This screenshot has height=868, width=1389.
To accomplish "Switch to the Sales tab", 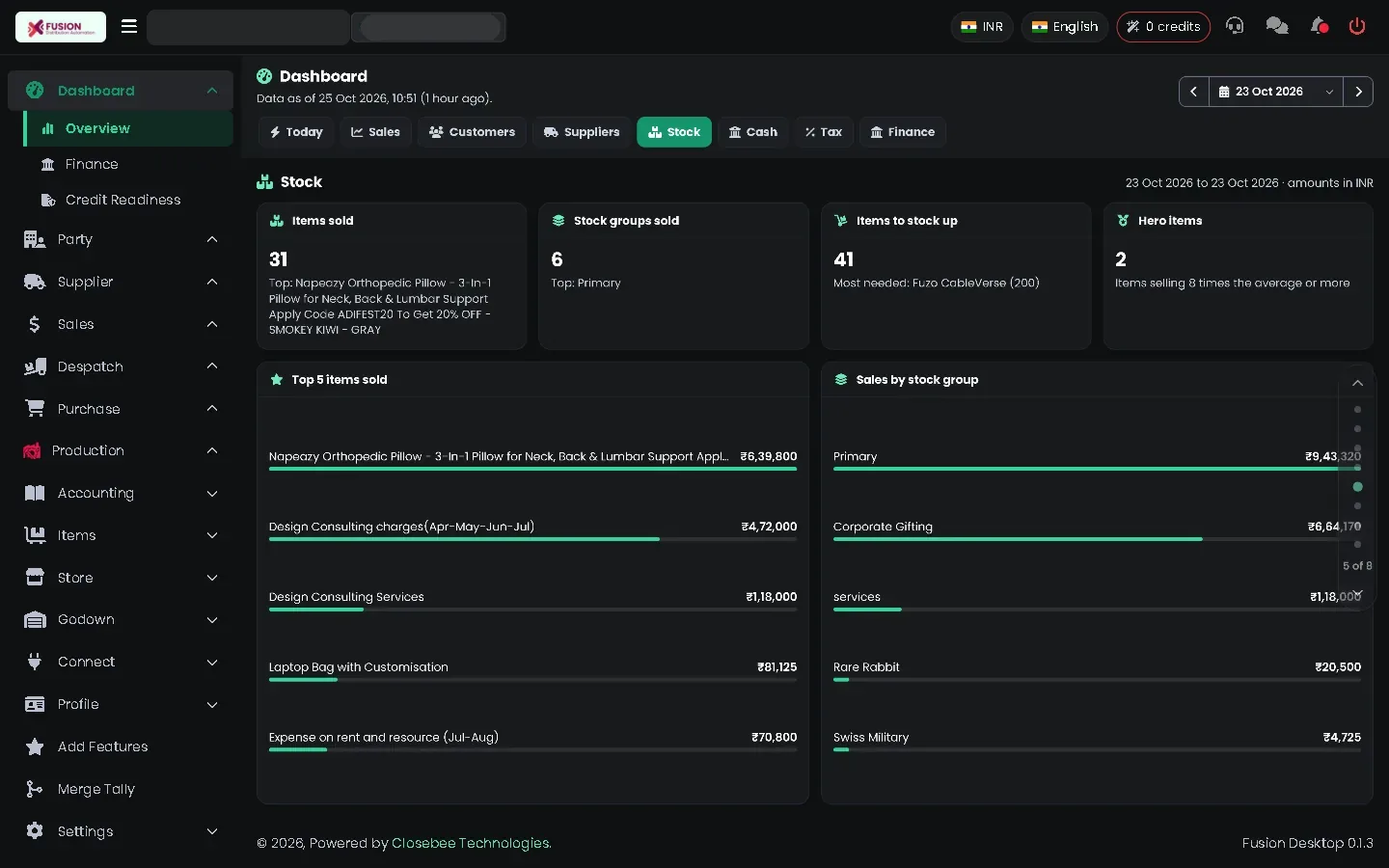I will point(375,132).
